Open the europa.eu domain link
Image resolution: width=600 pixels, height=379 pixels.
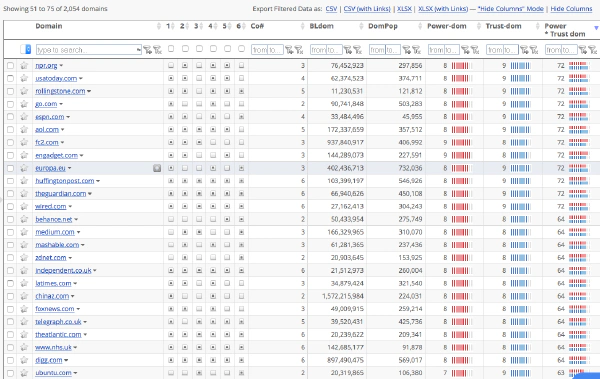click(x=51, y=168)
